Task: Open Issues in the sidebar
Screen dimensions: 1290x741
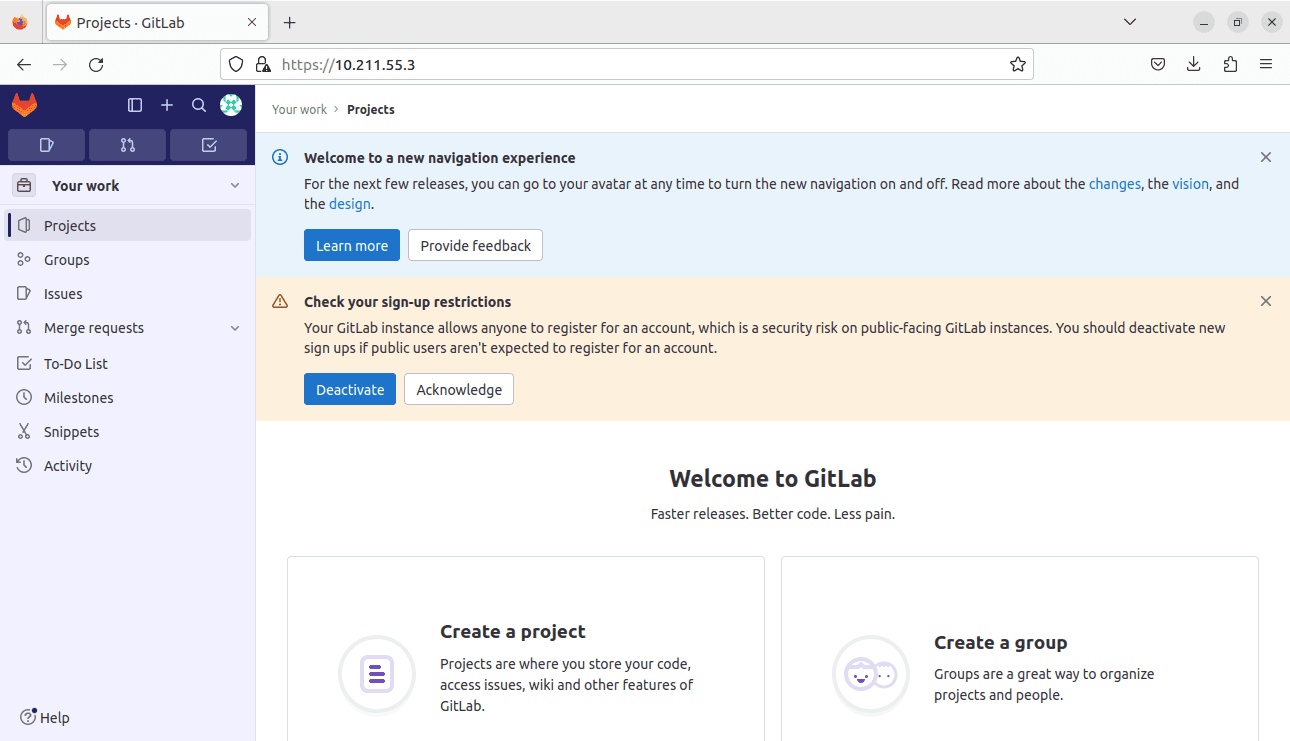Action: (128, 293)
